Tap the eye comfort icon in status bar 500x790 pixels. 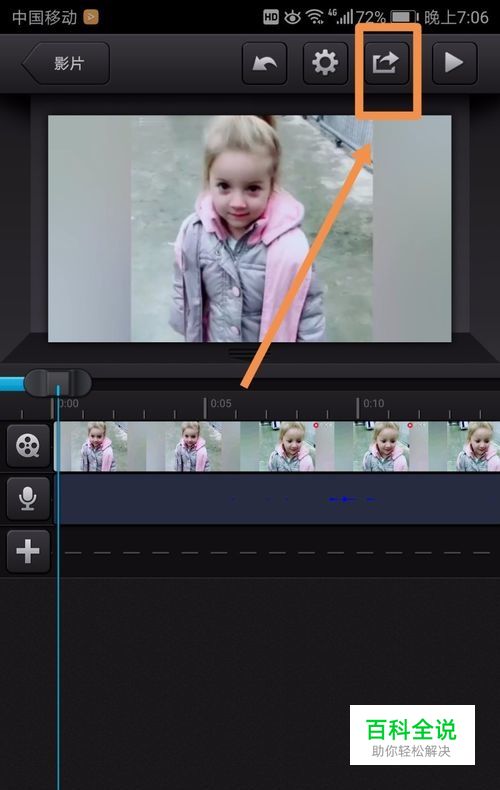coord(292,18)
